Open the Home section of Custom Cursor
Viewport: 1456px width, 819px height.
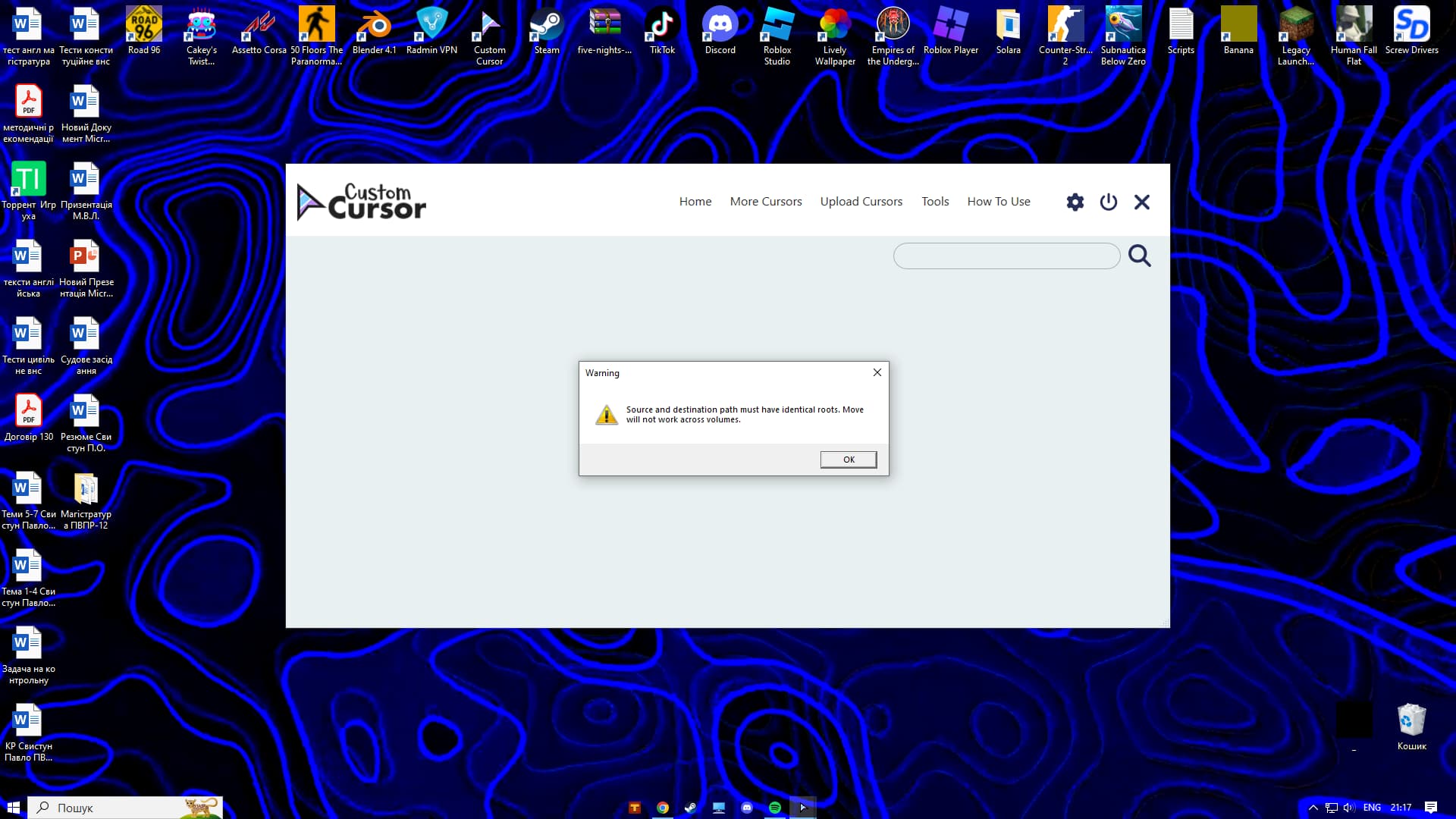695,201
